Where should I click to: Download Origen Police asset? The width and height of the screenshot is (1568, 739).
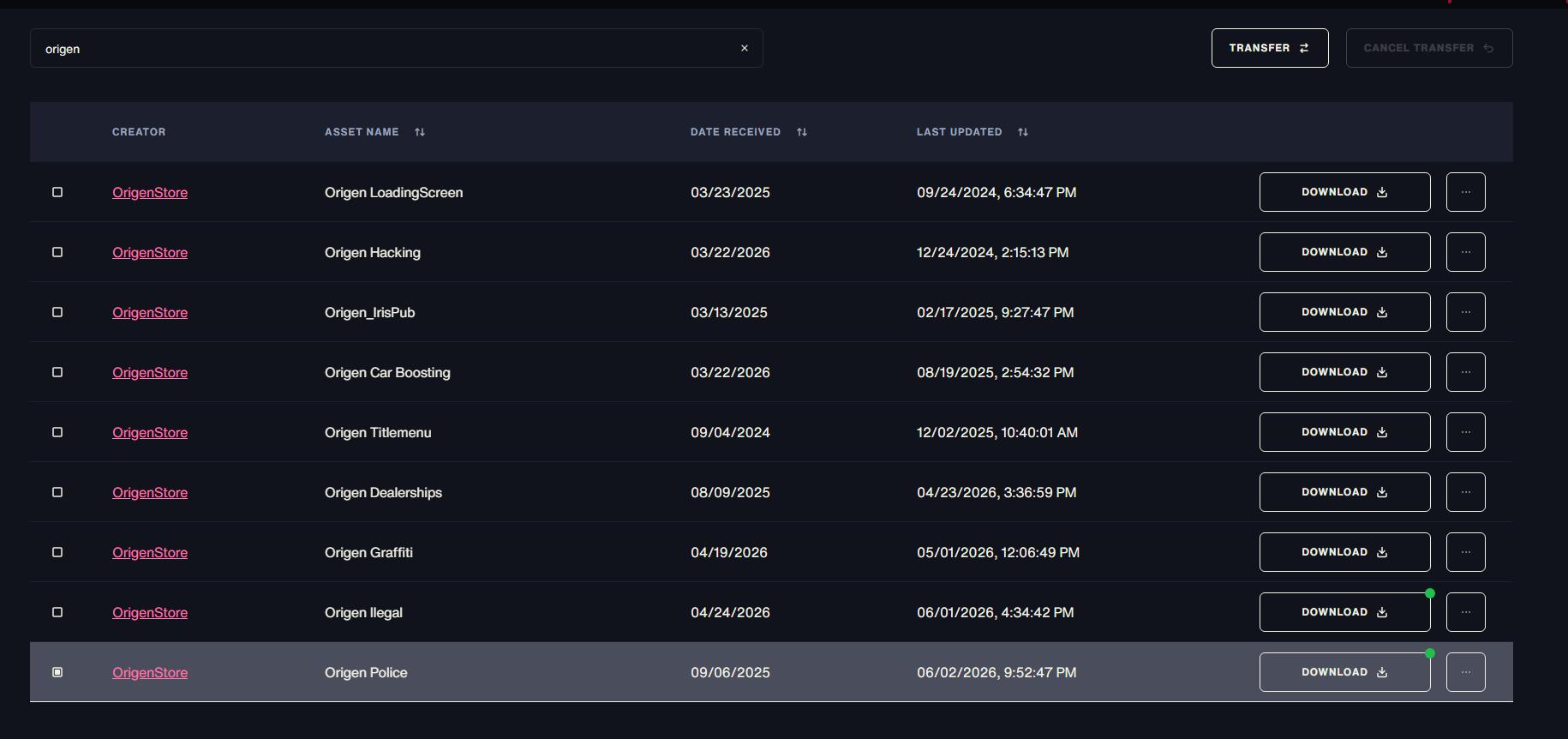(1344, 672)
